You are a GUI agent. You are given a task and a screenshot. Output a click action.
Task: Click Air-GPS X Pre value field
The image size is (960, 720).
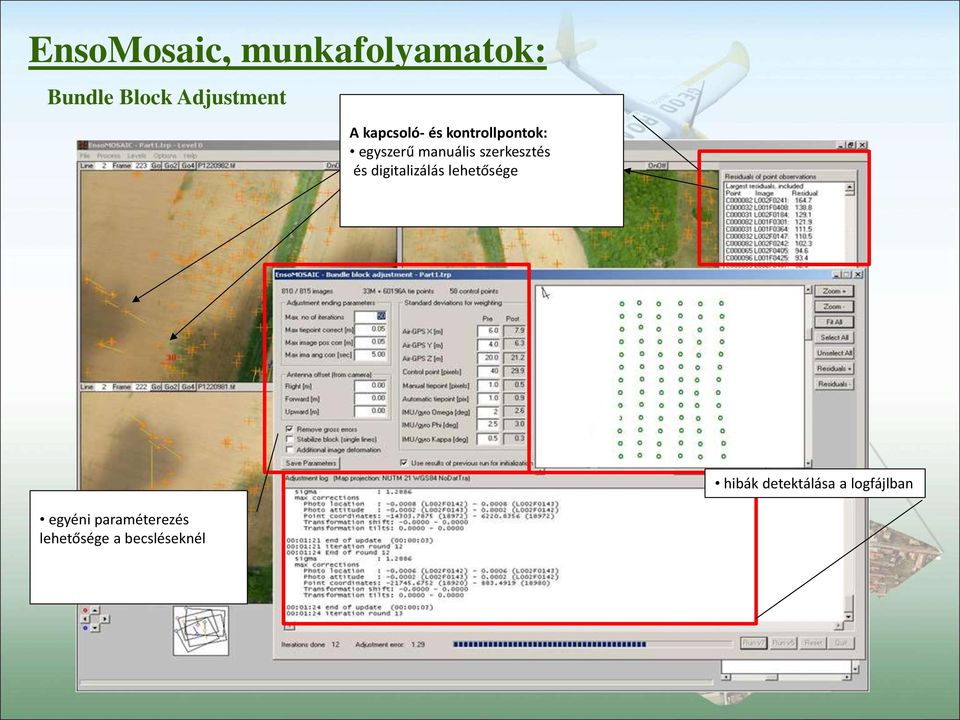489,331
